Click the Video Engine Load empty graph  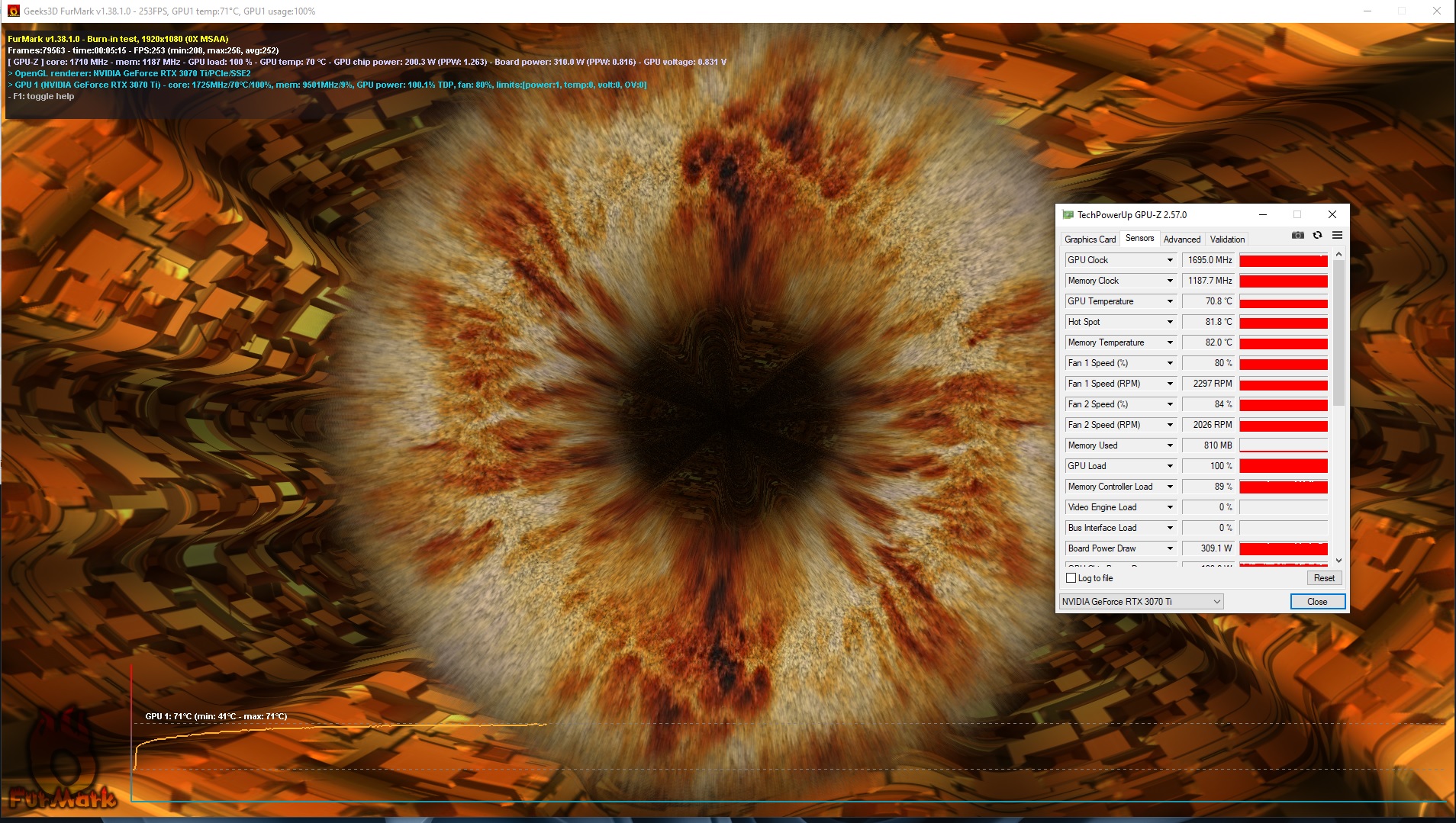coord(1284,507)
